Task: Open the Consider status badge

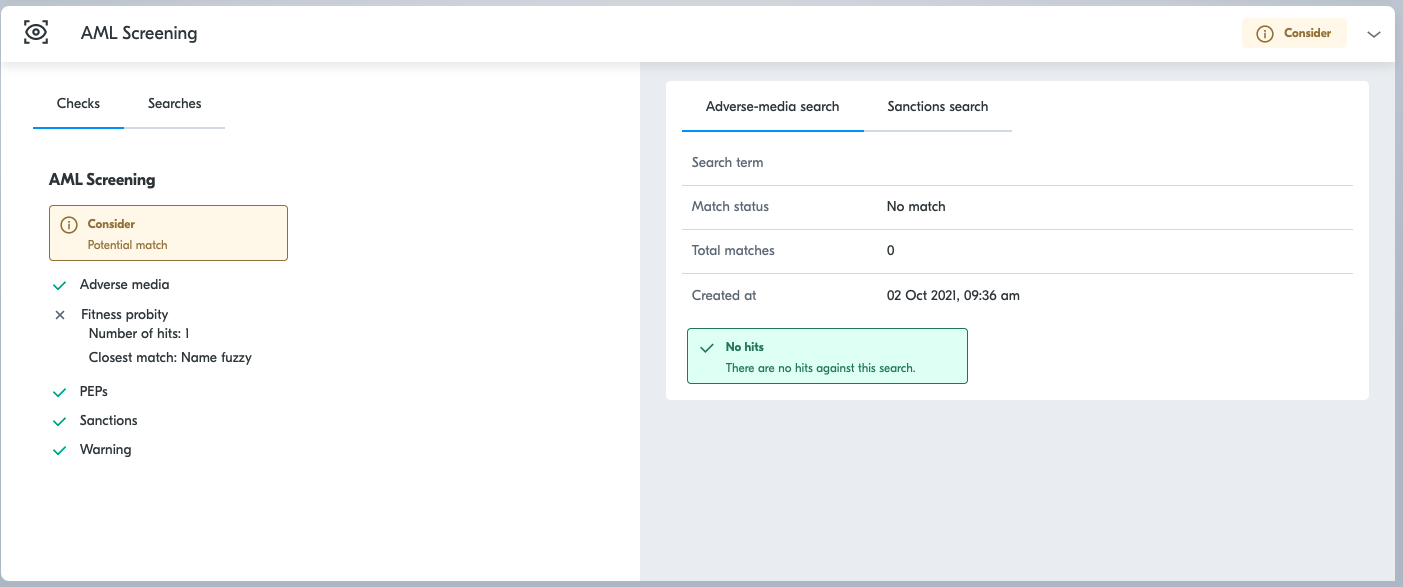Action: point(1295,33)
